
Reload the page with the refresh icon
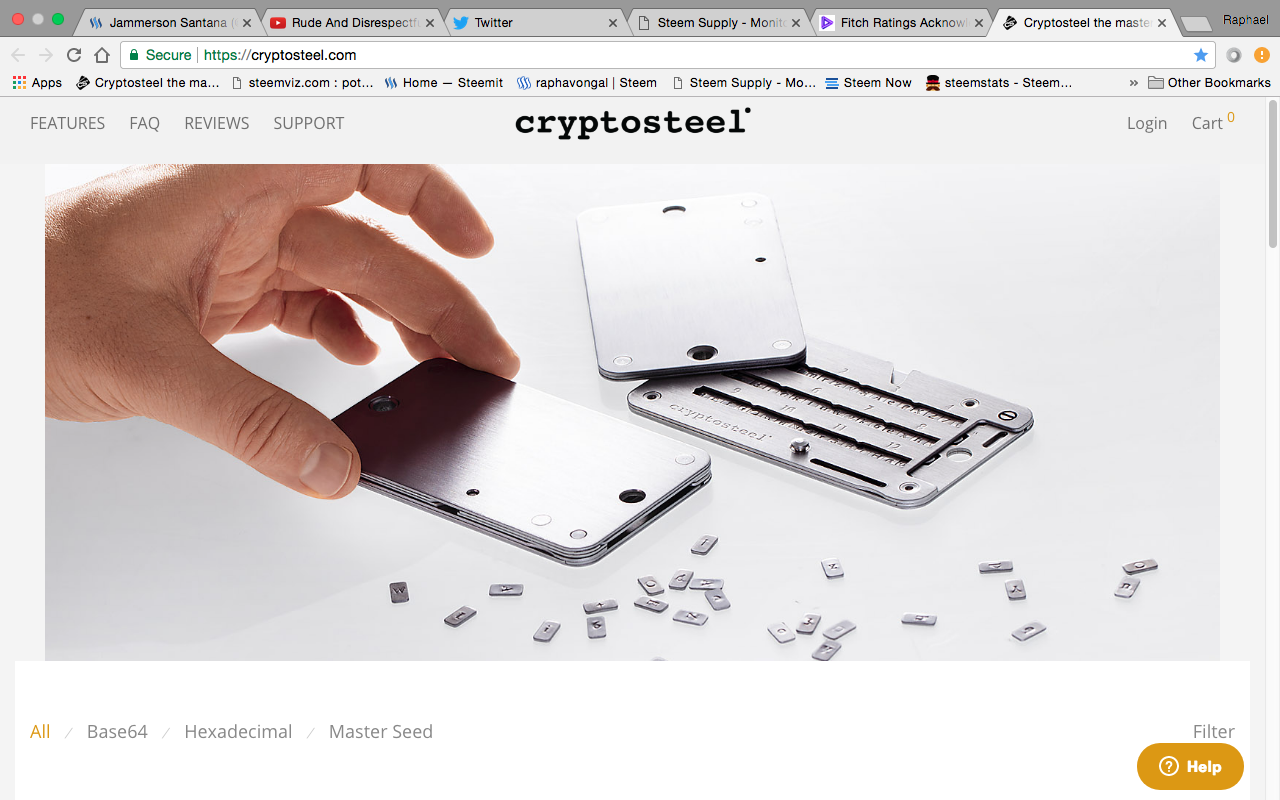click(x=74, y=55)
